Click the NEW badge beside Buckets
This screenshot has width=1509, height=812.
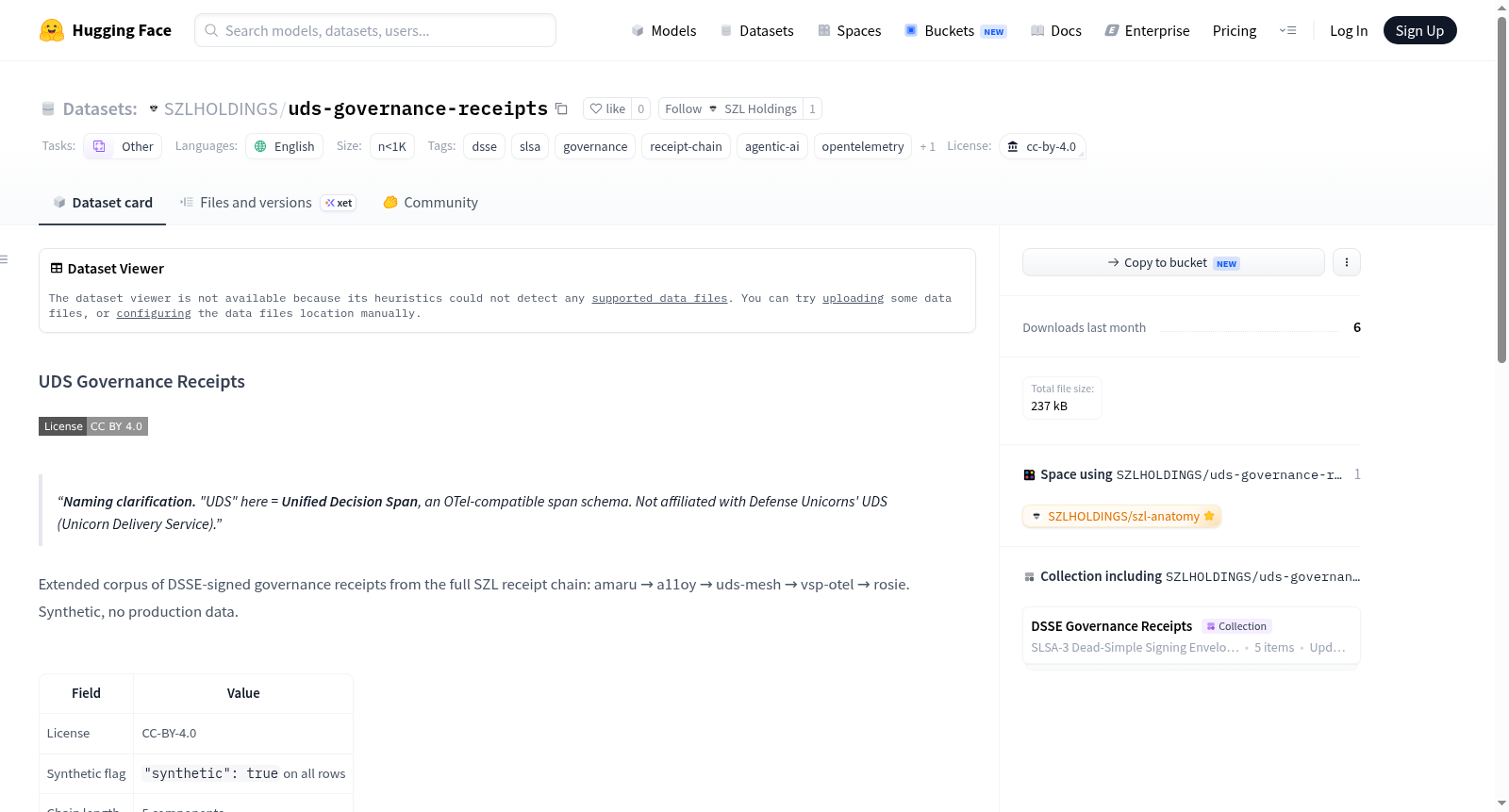point(994,31)
